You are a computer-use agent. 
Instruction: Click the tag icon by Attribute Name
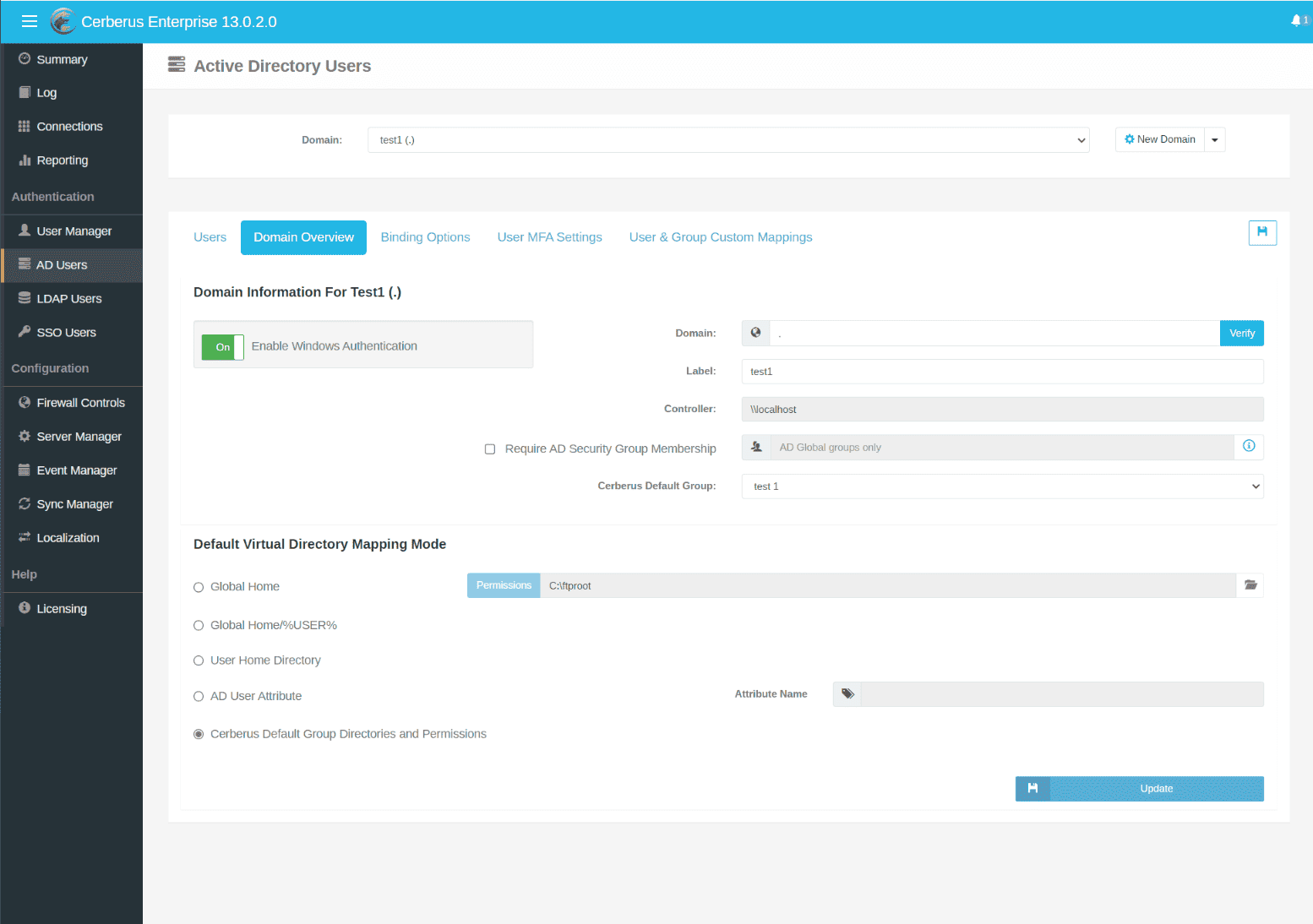[847, 694]
